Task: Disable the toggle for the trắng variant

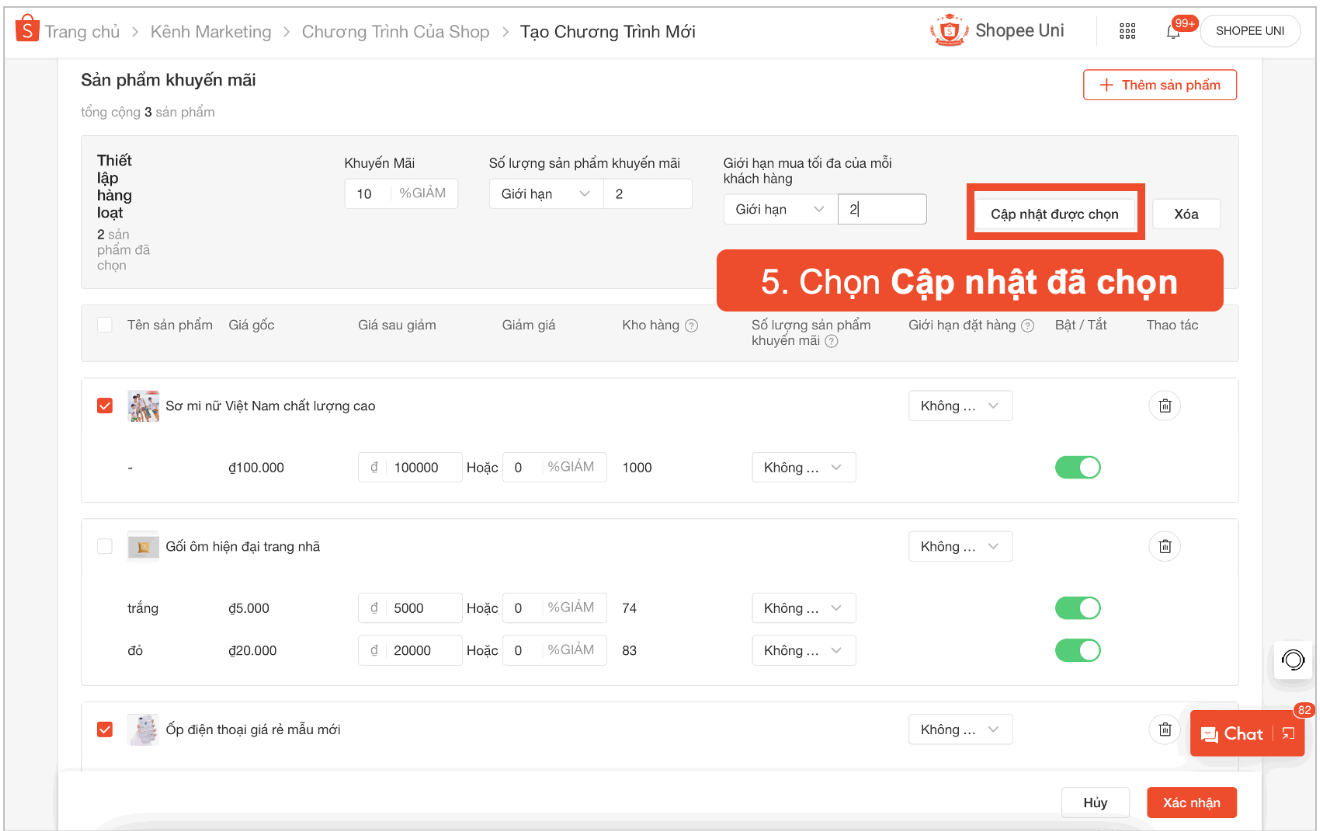Action: click(1077, 607)
